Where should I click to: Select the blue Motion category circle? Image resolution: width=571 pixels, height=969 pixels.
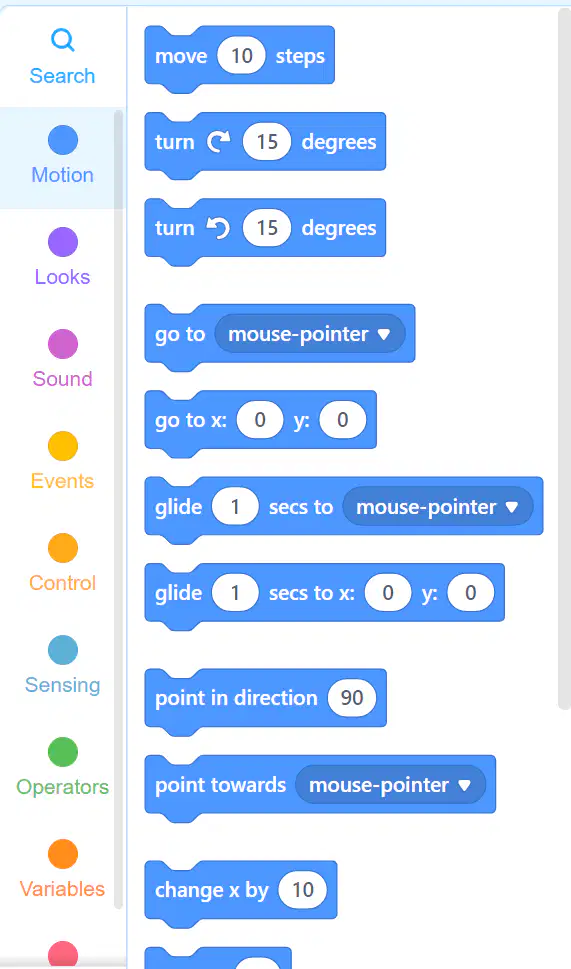[62, 140]
